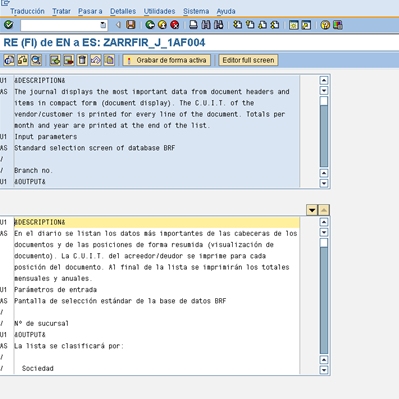Click the 'Nº de sucursal' line
Viewport: 399px width, 399px height.
click(41, 323)
